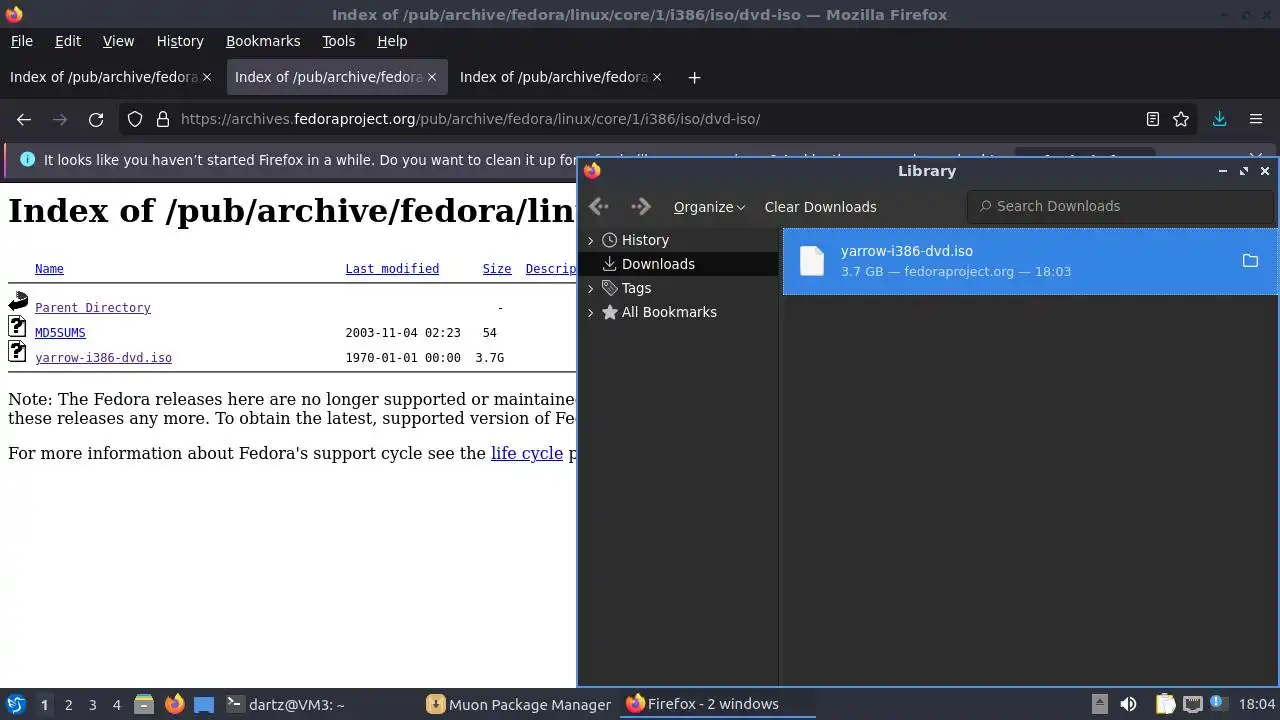Click the yarrow-i386-dvd.iso link on the page
Viewport: 1280px width, 720px height.
[x=103, y=358]
